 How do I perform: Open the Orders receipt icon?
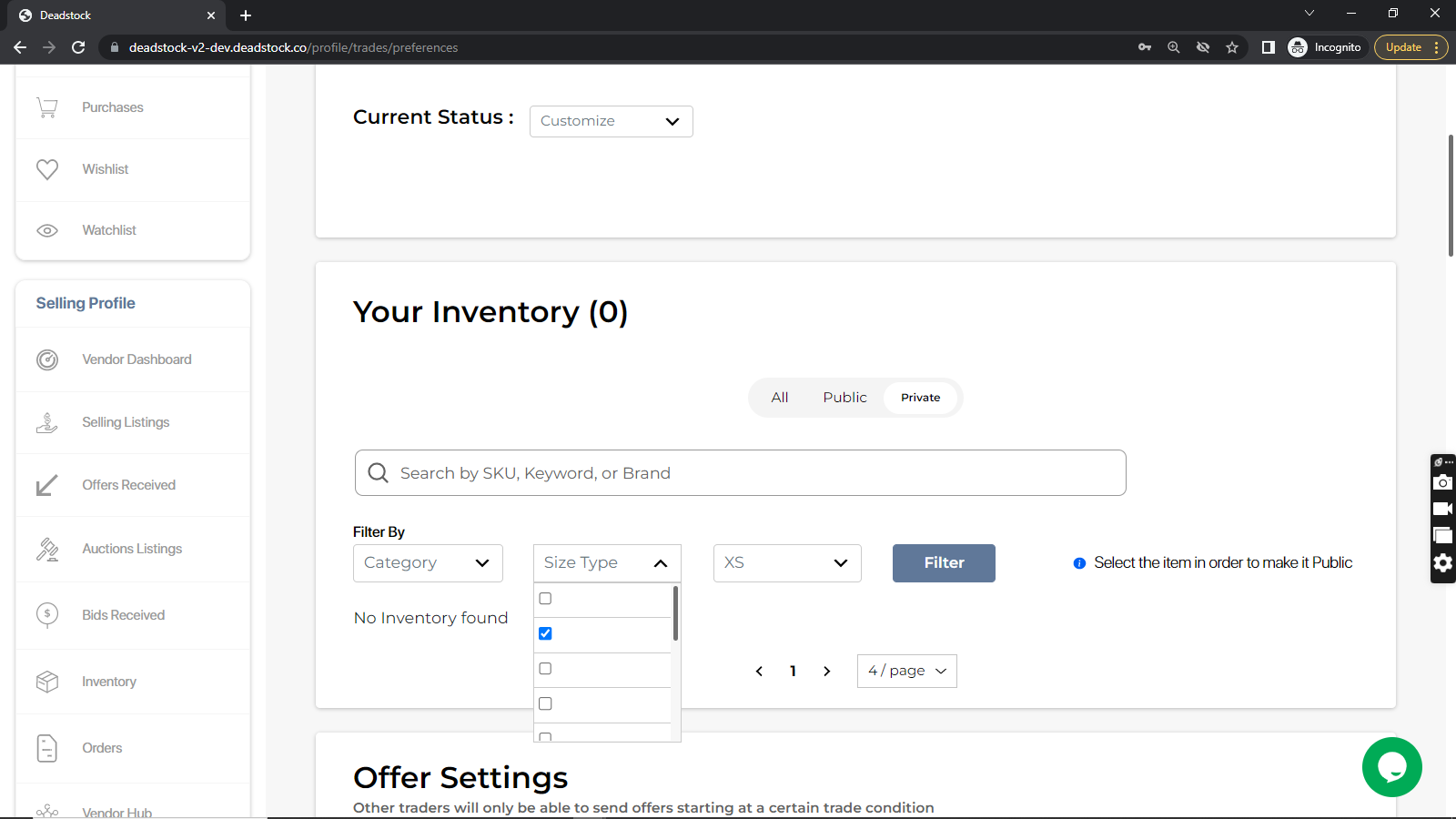click(47, 747)
